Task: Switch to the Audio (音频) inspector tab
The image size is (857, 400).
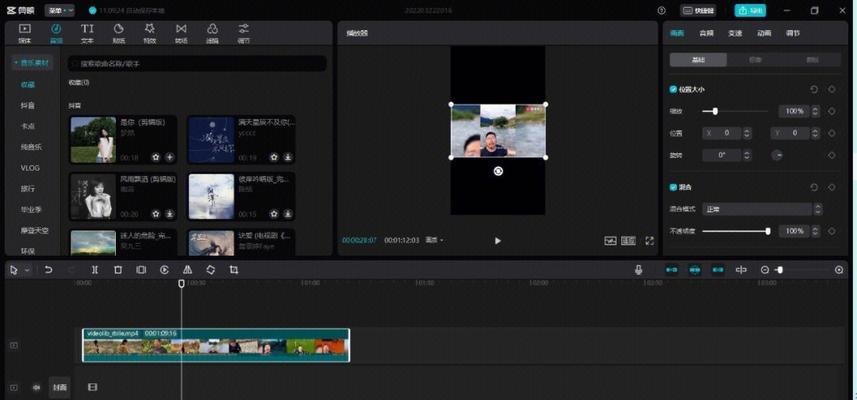Action: pyautogui.click(x=706, y=33)
